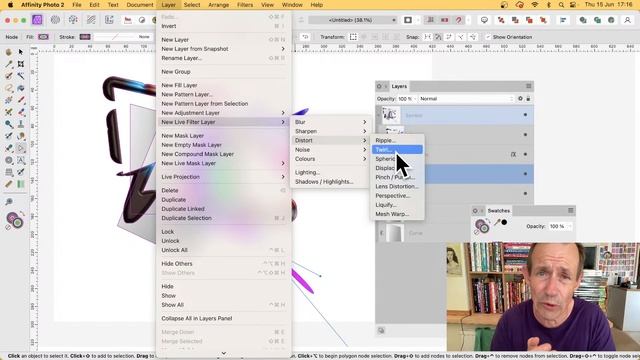Select the Freehand Selection lasso tool
640x360 pixels.
(9, 88)
